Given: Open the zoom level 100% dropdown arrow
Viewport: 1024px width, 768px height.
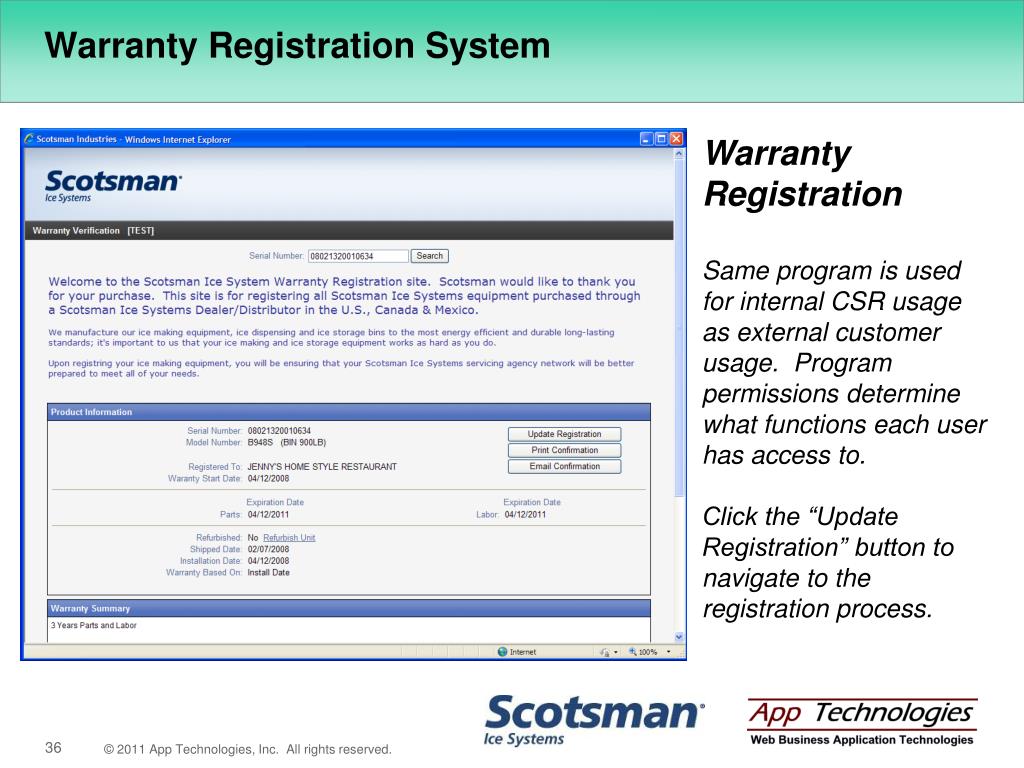Looking at the screenshot, I should pos(668,652).
